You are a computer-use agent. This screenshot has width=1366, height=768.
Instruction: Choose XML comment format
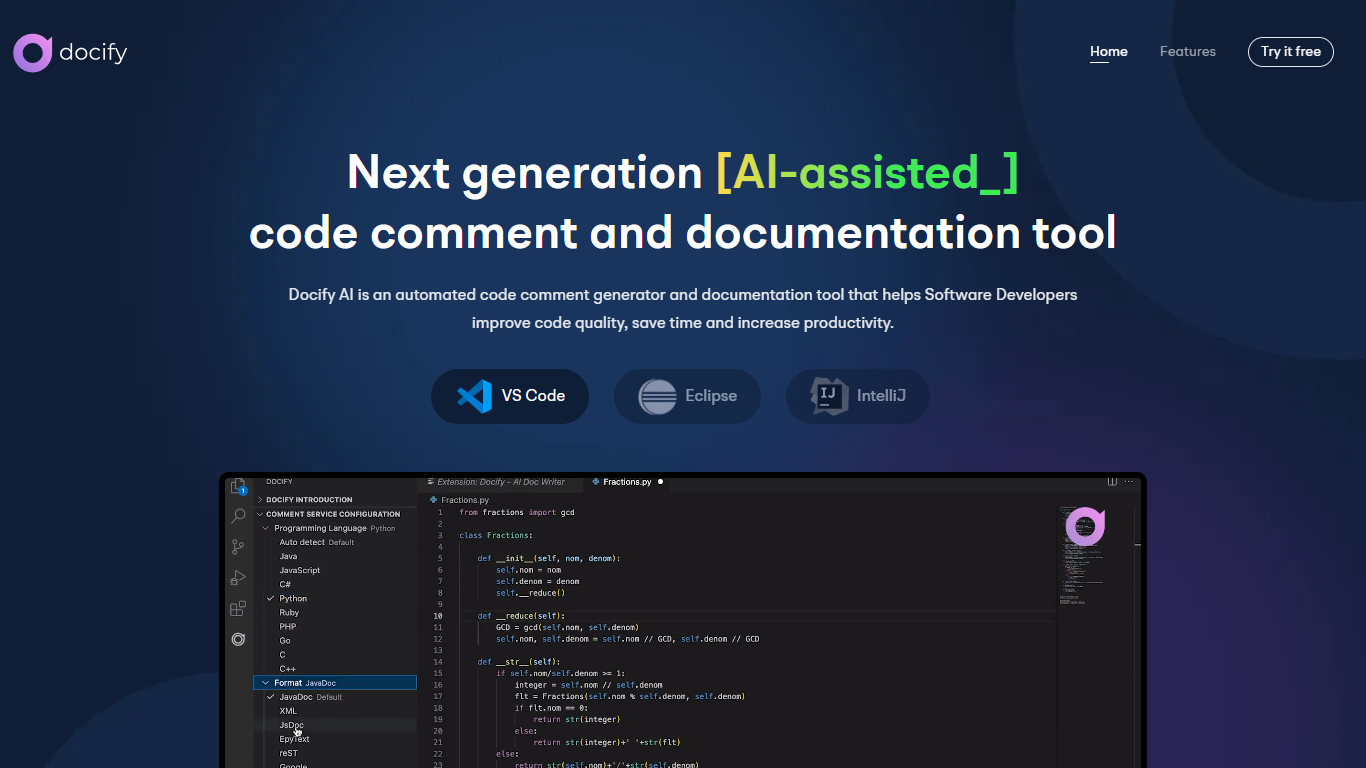pyautogui.click(x=288, y=711)
